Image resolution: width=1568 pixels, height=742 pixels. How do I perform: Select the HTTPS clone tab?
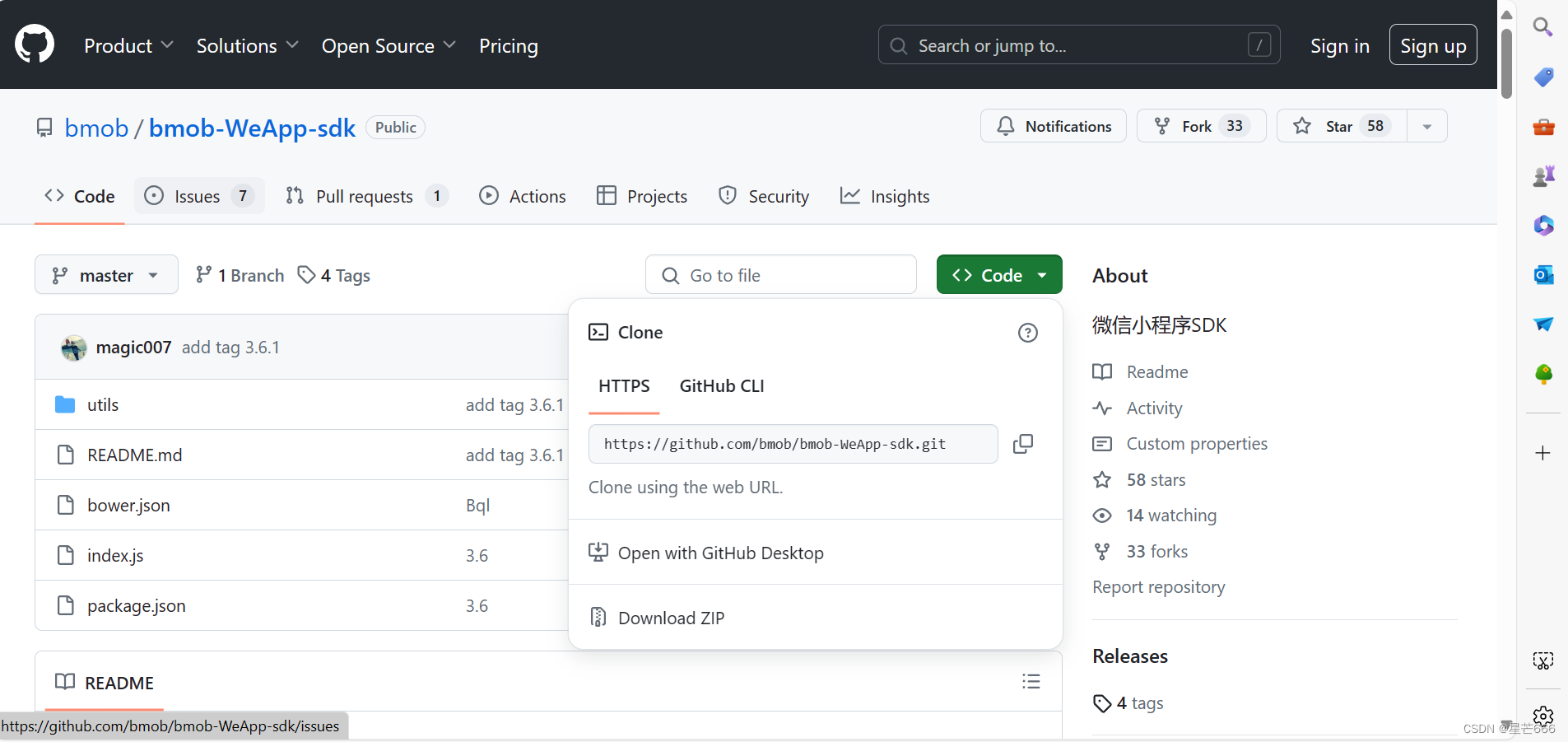click(x=624, y=385)
